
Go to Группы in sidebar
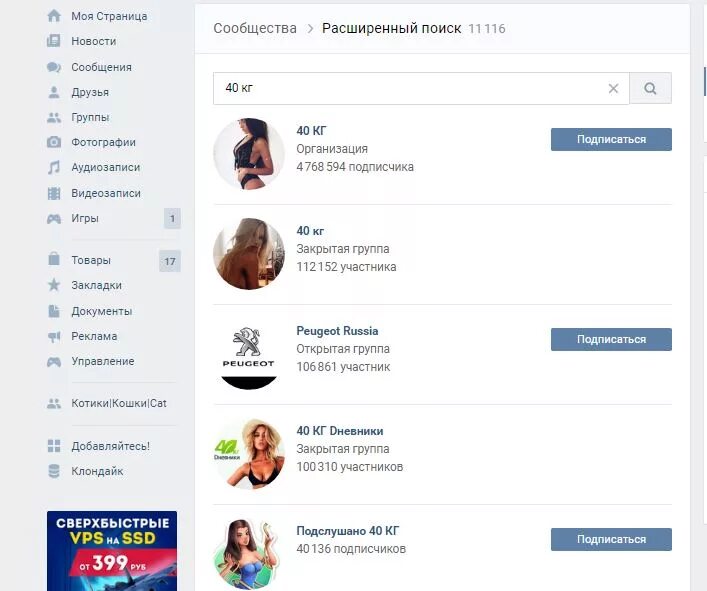click(x=90, y=117)
